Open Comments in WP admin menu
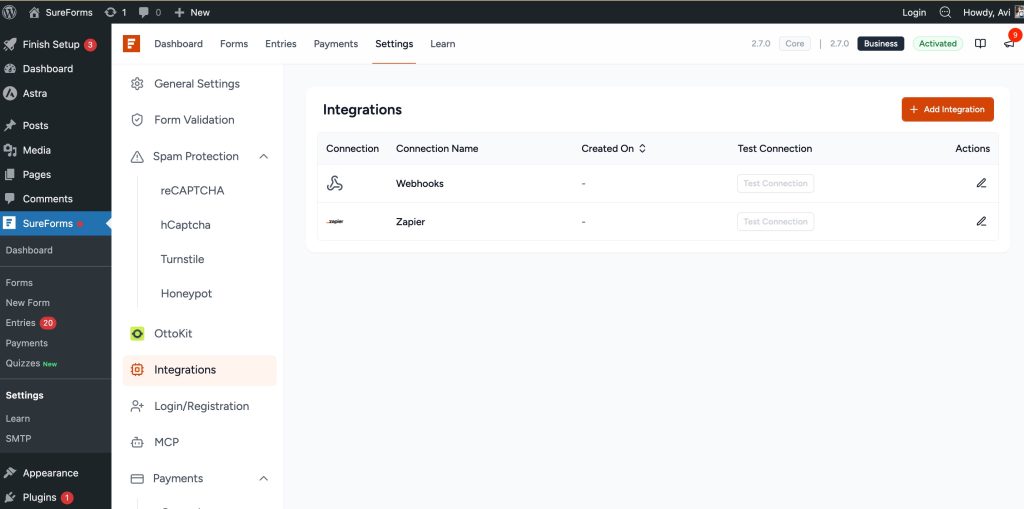1024x509 pixels. 48,199
